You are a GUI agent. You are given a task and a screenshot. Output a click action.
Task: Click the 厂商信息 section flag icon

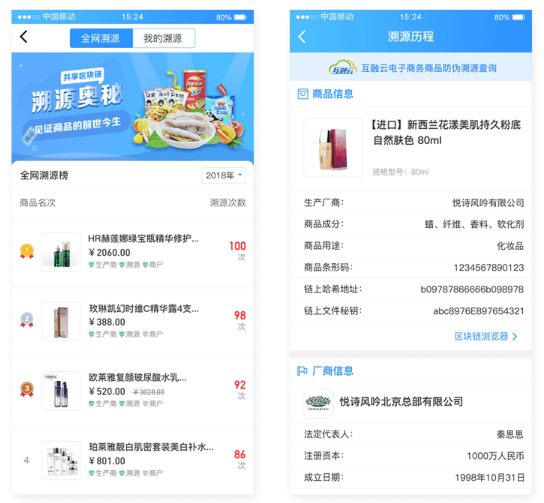tap(302, 371)
